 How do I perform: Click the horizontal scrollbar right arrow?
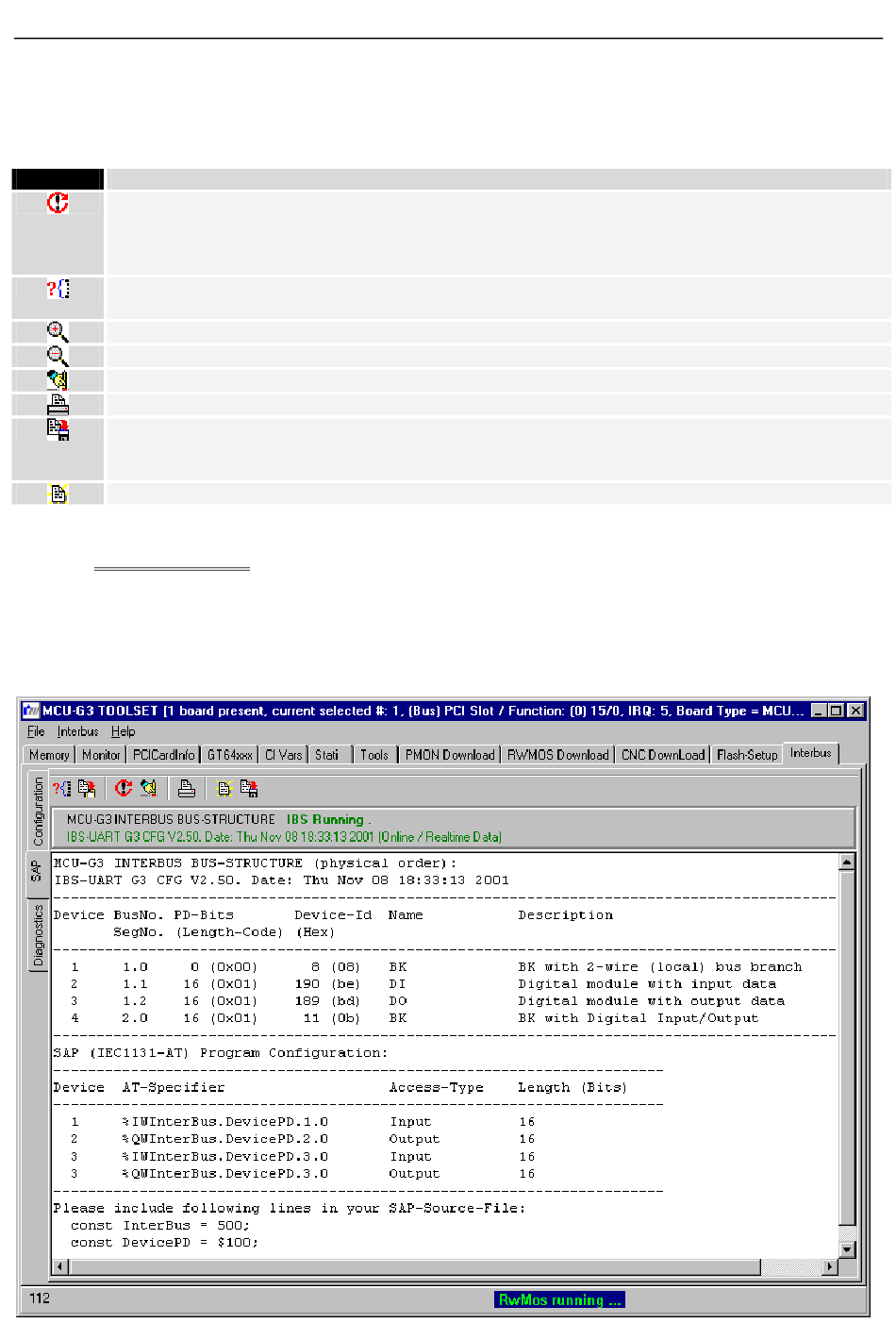[830, 1266]
